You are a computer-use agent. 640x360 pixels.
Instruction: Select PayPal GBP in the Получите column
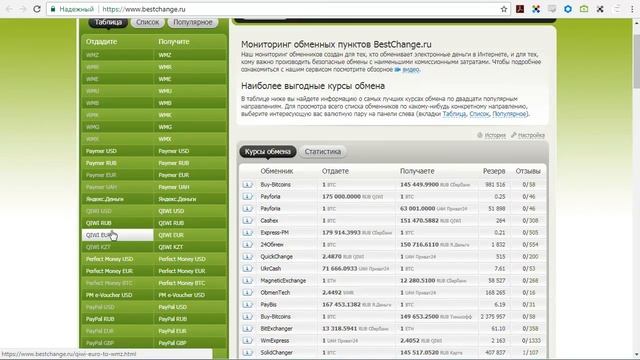tap(190, 343)
